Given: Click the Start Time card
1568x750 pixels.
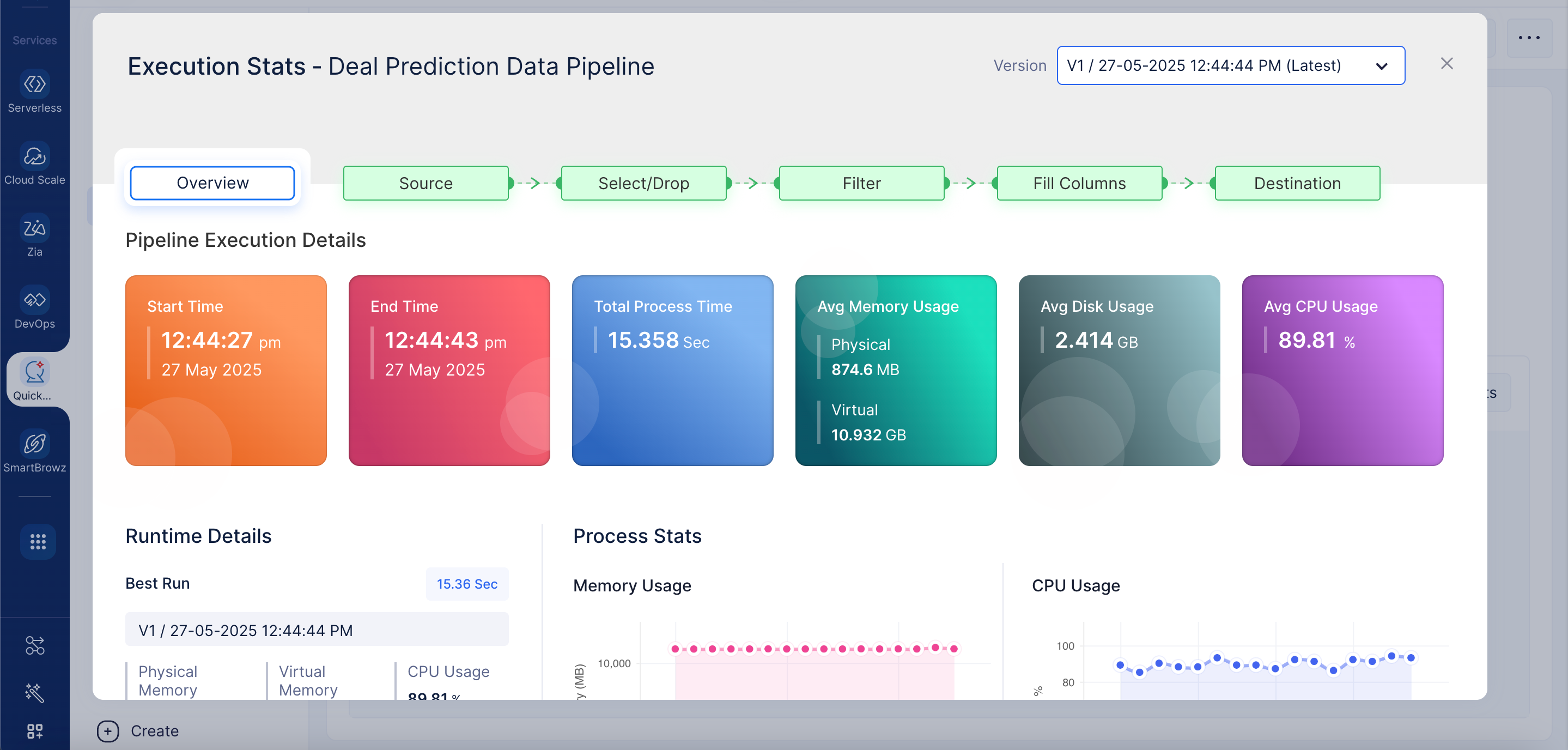Looking at the screenshot, I should click(226, 370).
